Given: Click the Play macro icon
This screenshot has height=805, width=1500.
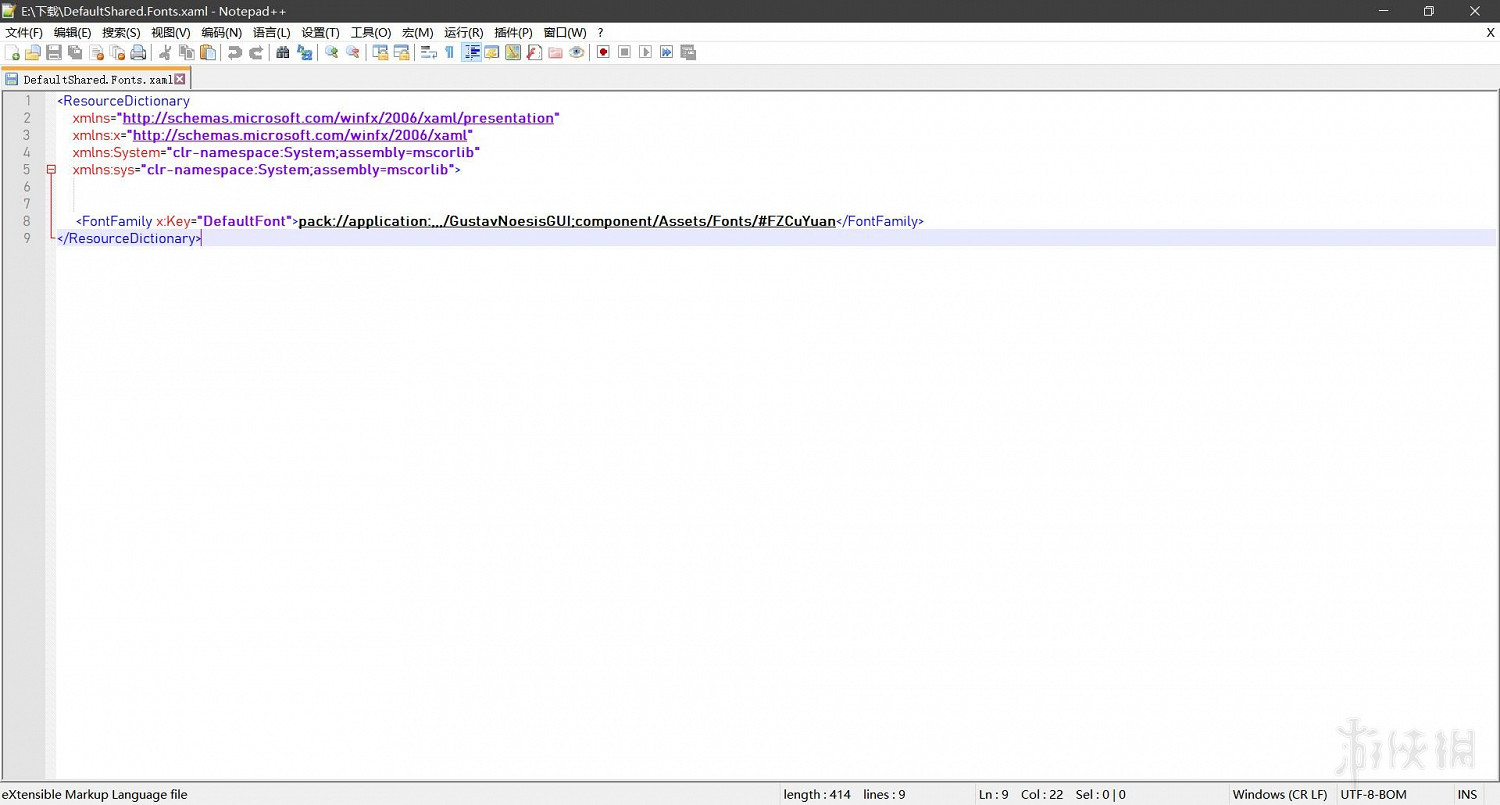Looking at the screenshot, I should [x=645, y=52].
